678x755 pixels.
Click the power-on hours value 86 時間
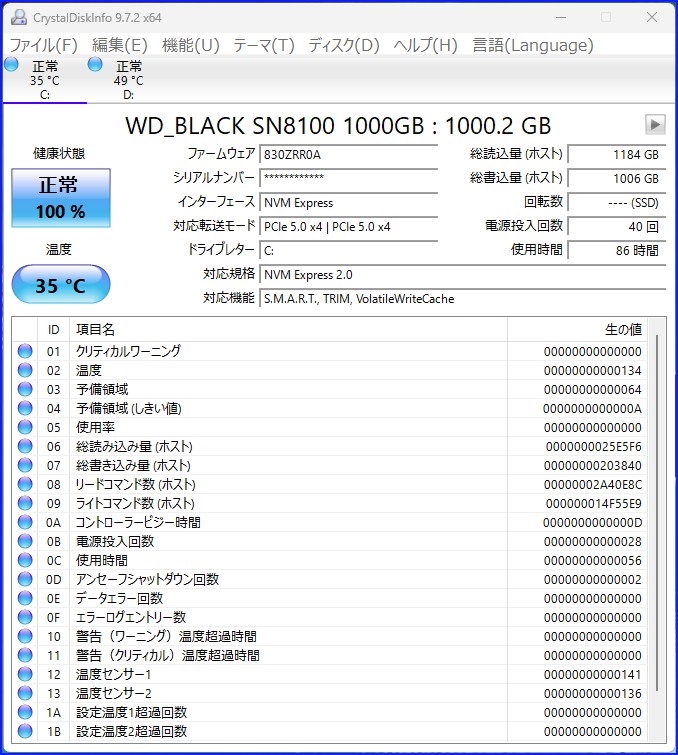(617, 250)
